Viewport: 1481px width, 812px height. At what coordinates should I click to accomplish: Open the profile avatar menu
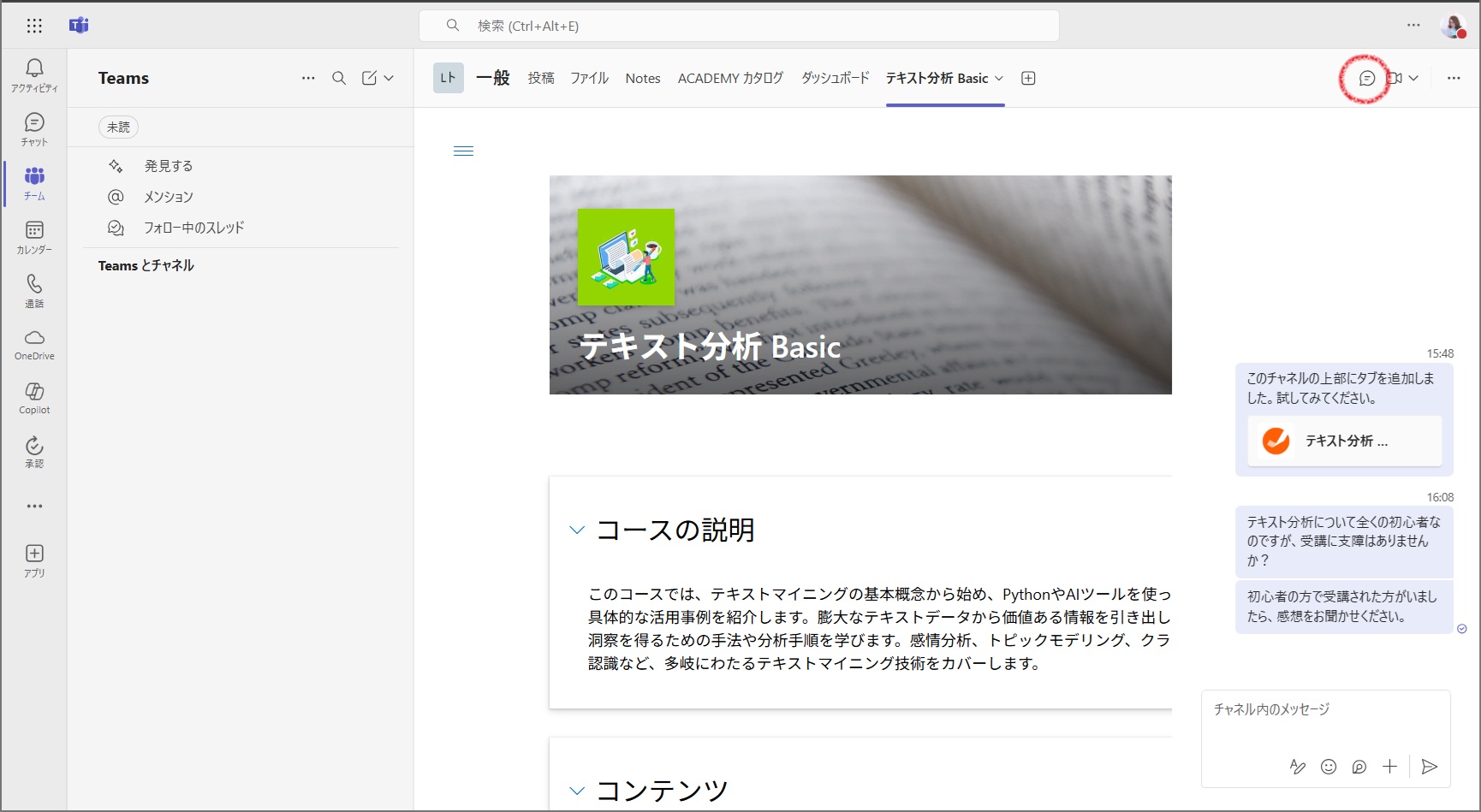pos(1453,26)
